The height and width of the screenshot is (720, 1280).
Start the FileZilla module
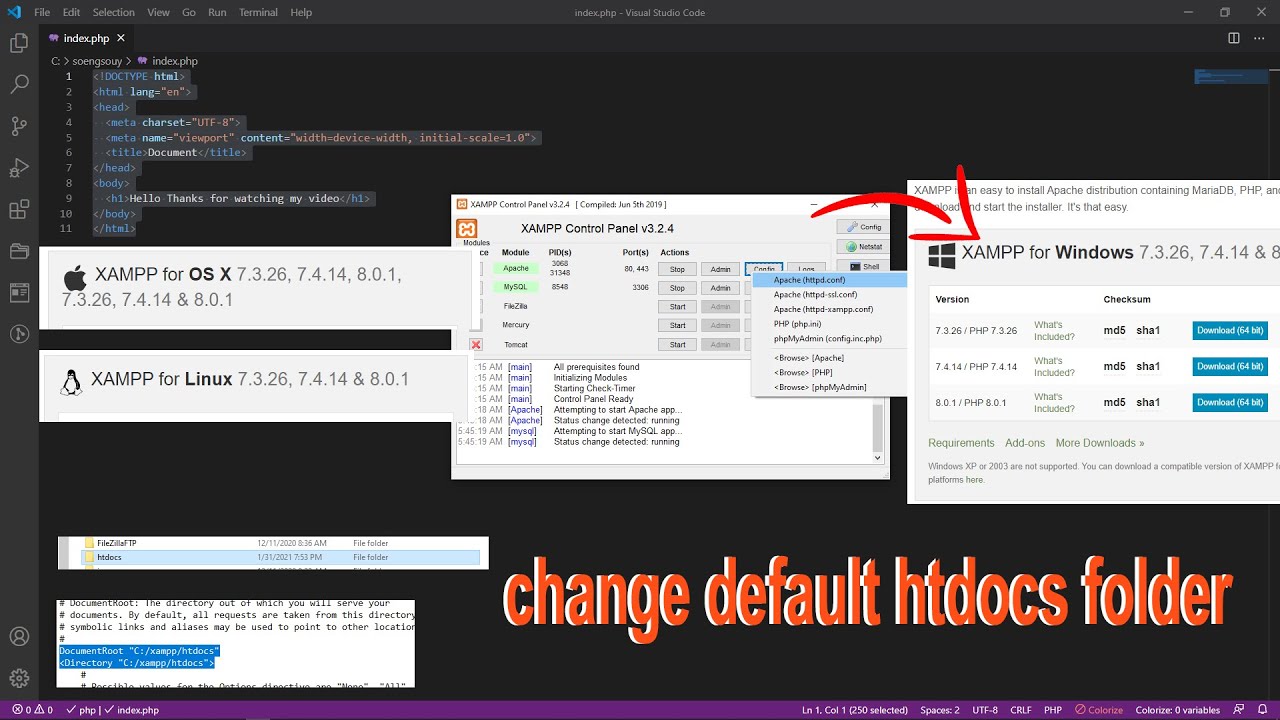tap(677, 307)
